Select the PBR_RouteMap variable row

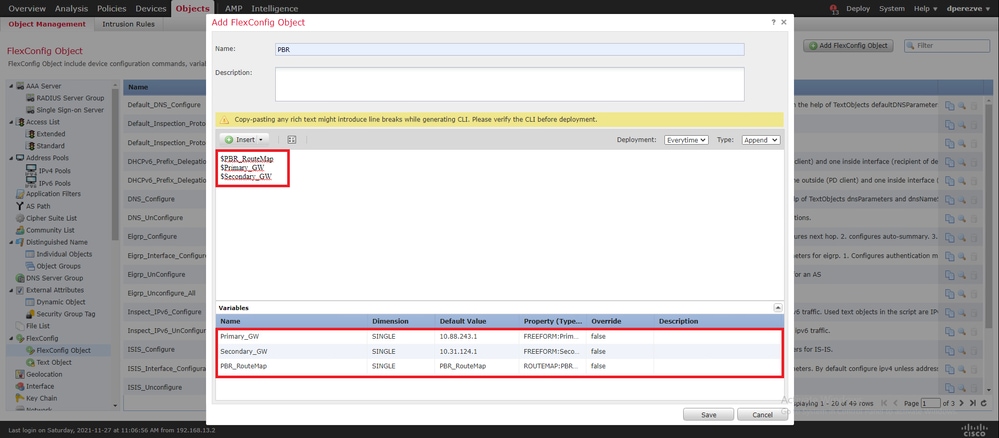[499, 367]
